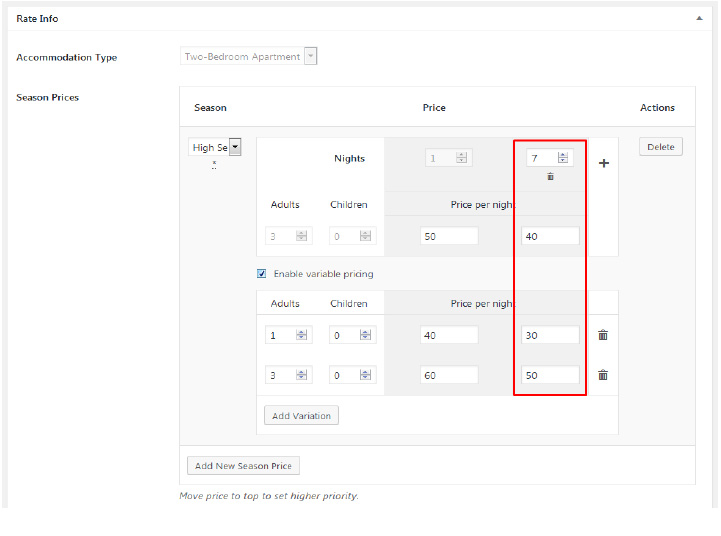Click base price per night field showing 50
The image size is (721, 536).
pyautogui.click(x=448, y=236)
